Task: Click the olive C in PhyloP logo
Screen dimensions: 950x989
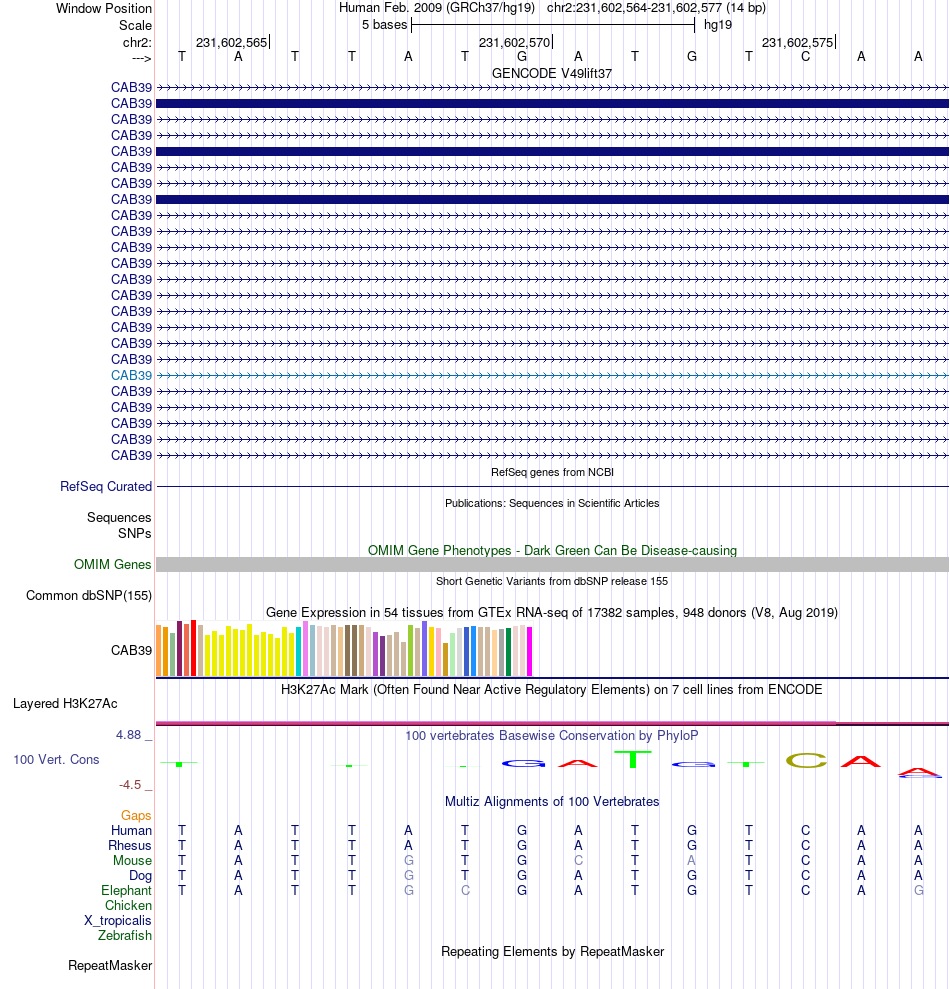Action: 806,761
